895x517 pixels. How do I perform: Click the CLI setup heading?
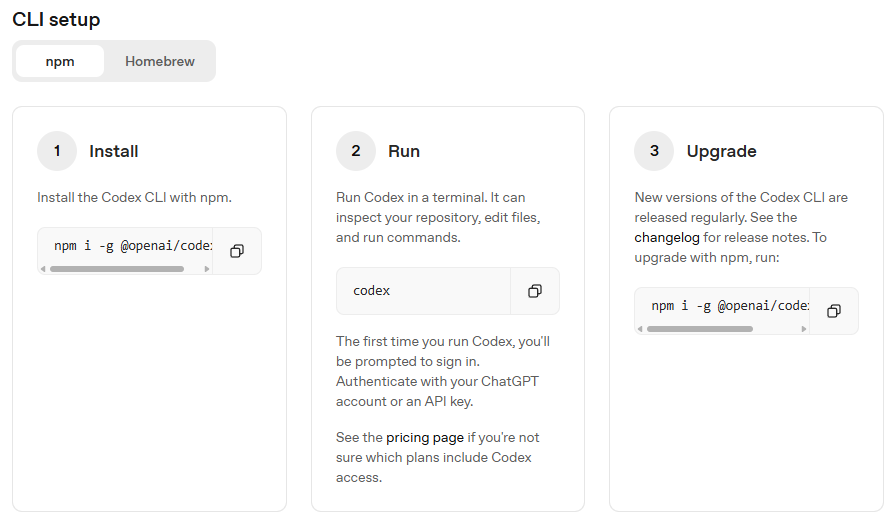(56, 19)
